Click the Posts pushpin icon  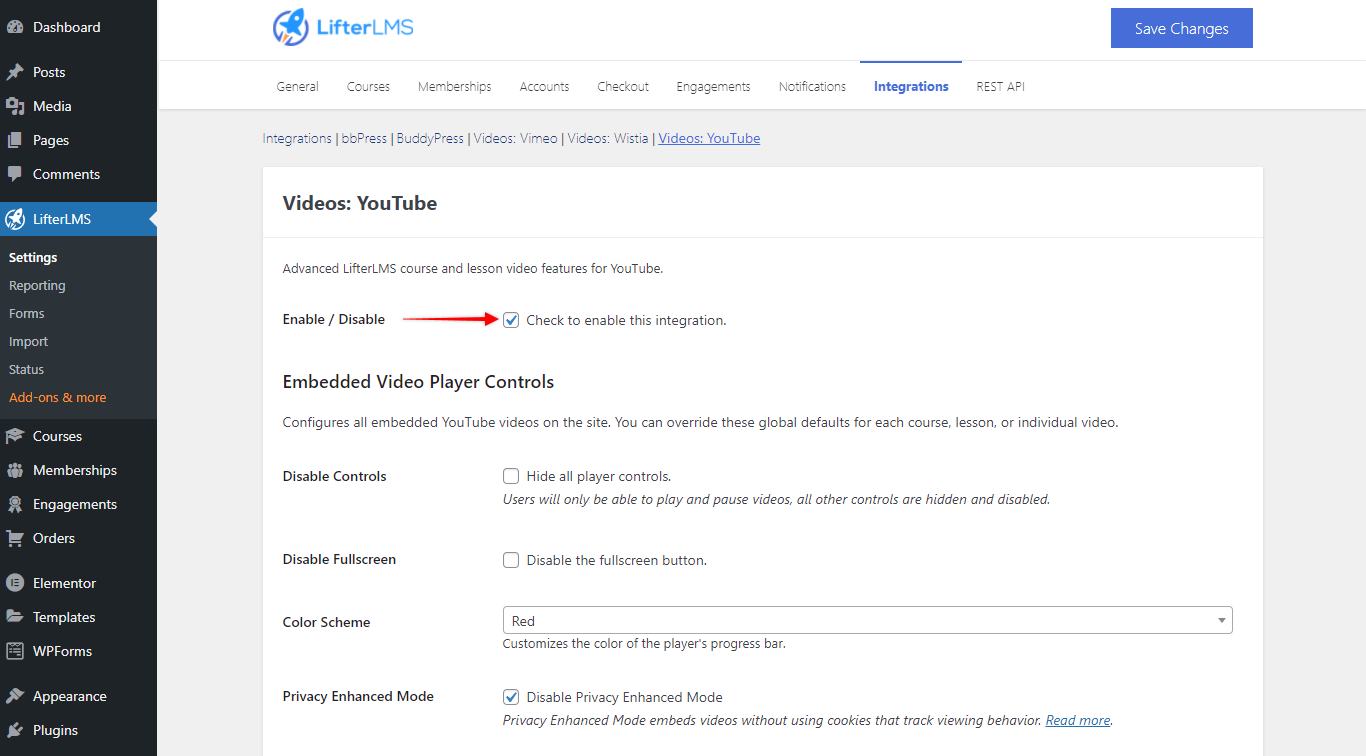pos(15,72)
